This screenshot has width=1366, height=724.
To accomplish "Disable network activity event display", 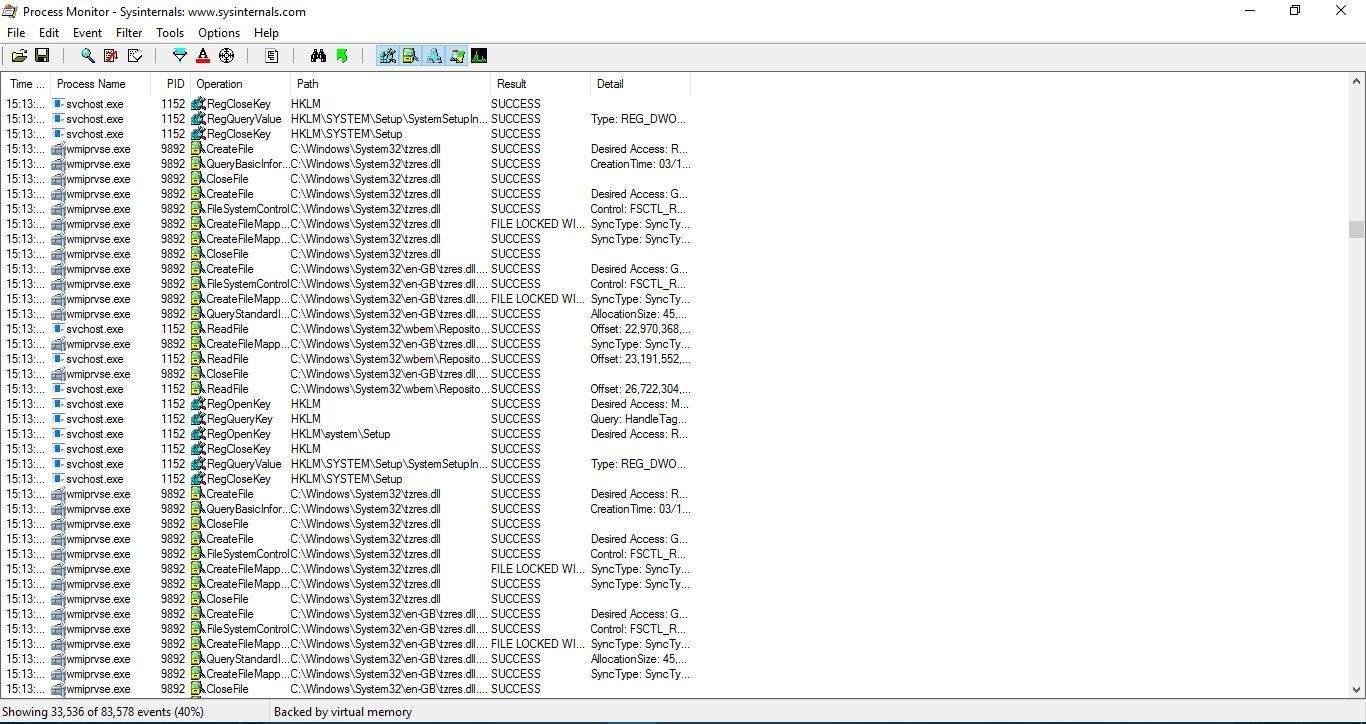I will [435, 55].
